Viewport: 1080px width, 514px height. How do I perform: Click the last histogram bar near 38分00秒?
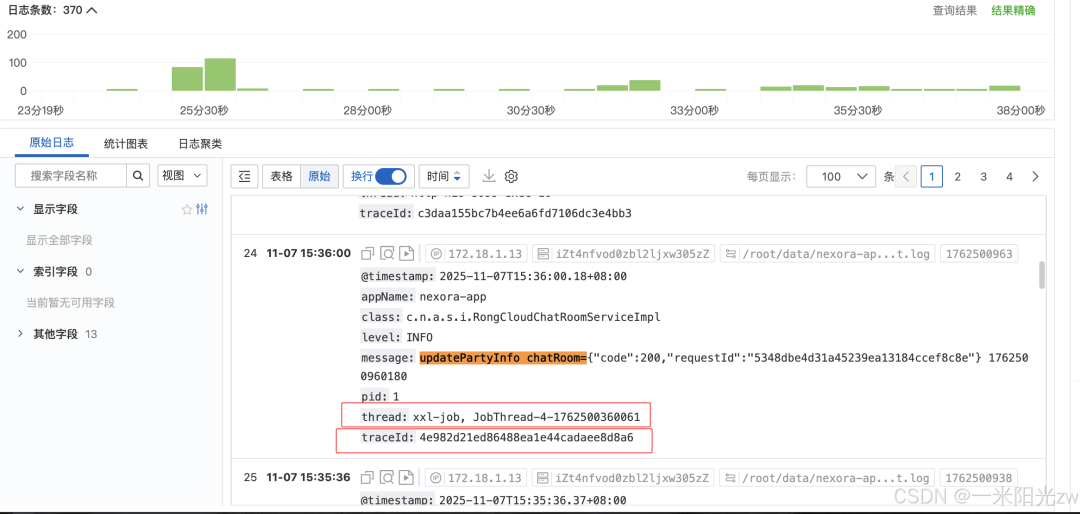(1004, 88)
